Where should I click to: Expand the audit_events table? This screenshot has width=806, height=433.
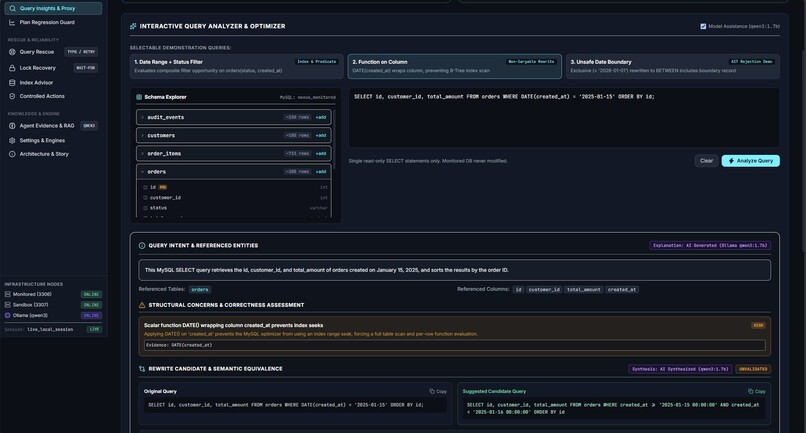142,117
